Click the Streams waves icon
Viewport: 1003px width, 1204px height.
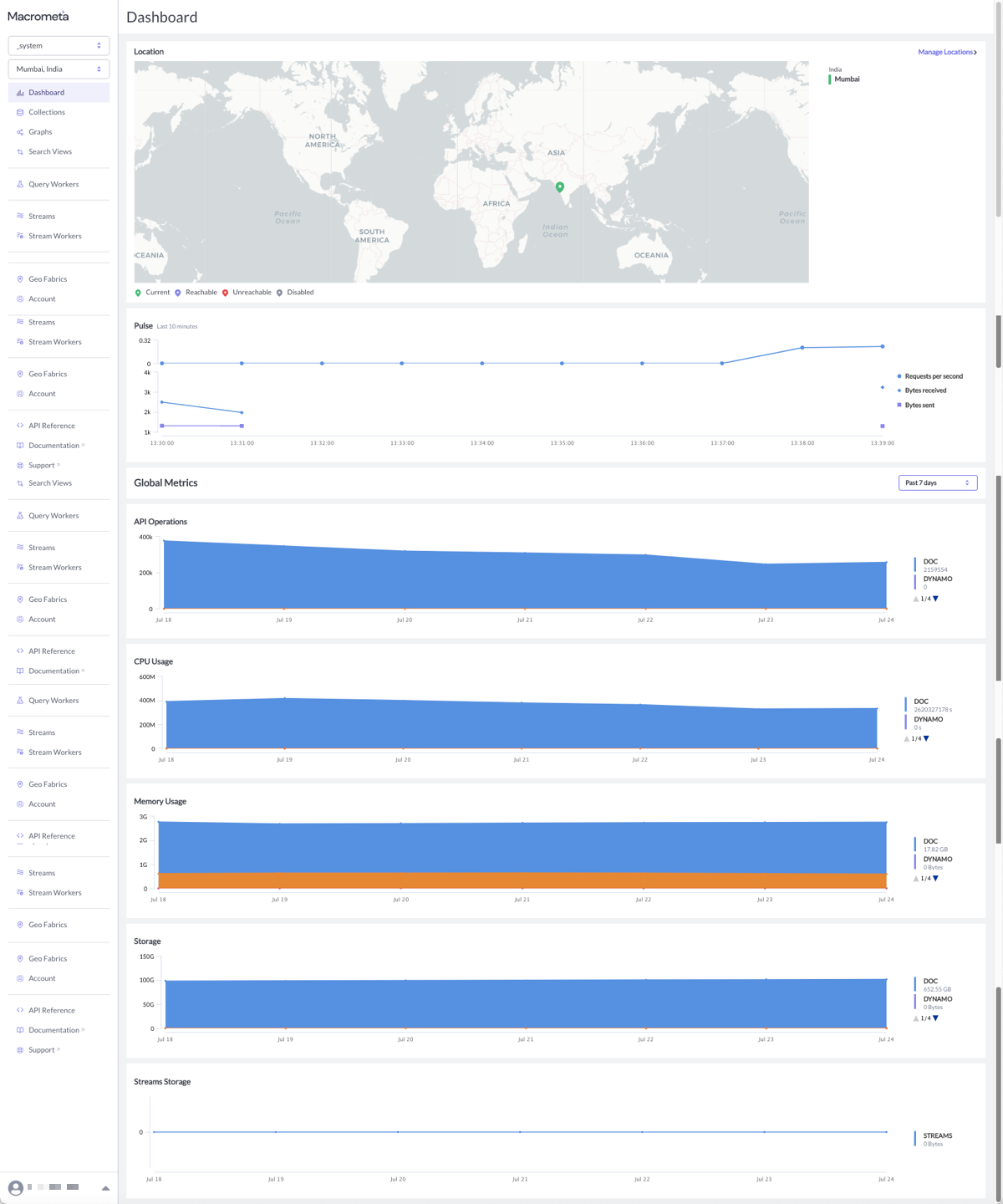coord(20,216)
